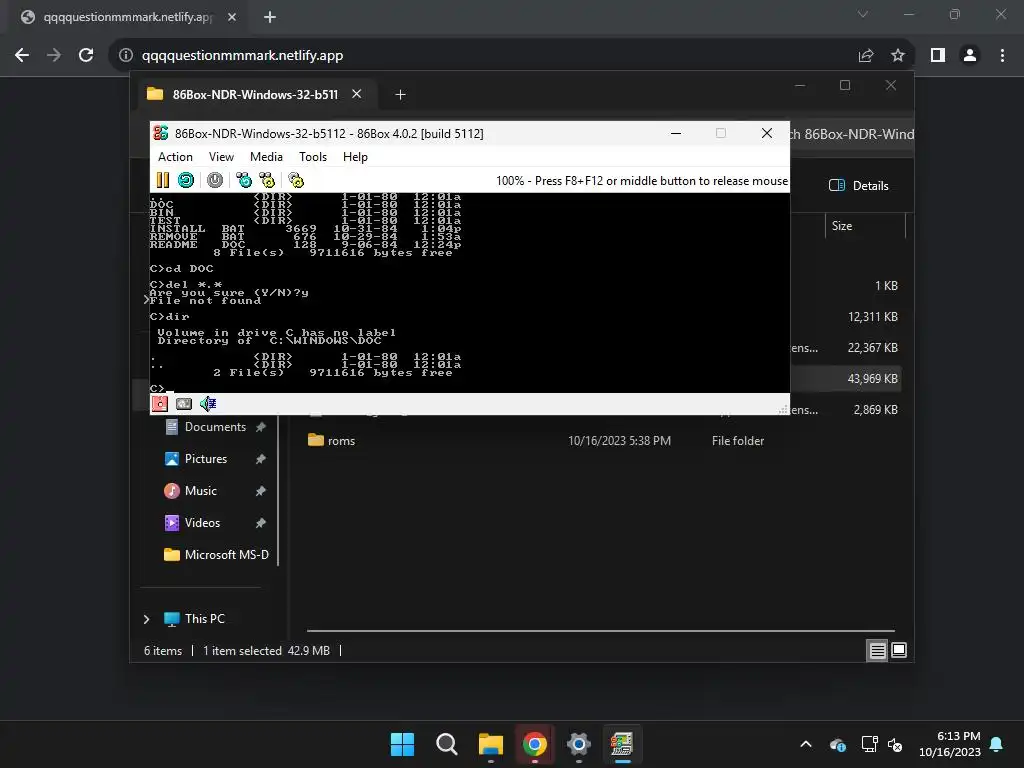The height and width of the screenshot is (768, 1024).
Task: Bookmark this page with the star icon
Action: 898,56
